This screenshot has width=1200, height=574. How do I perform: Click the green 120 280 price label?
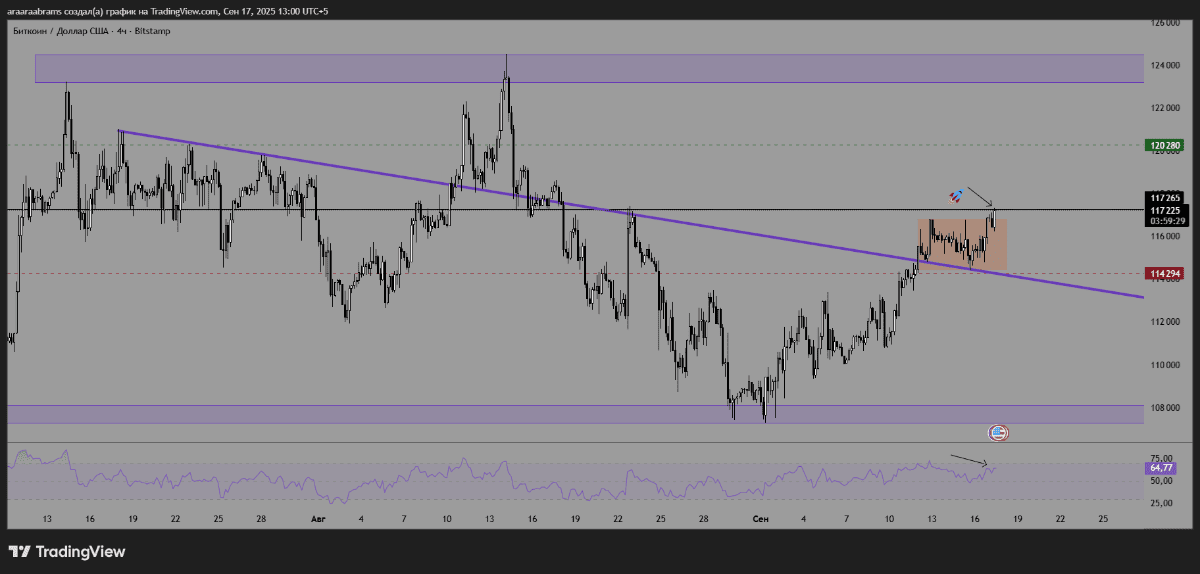(x=1164, y=145)
